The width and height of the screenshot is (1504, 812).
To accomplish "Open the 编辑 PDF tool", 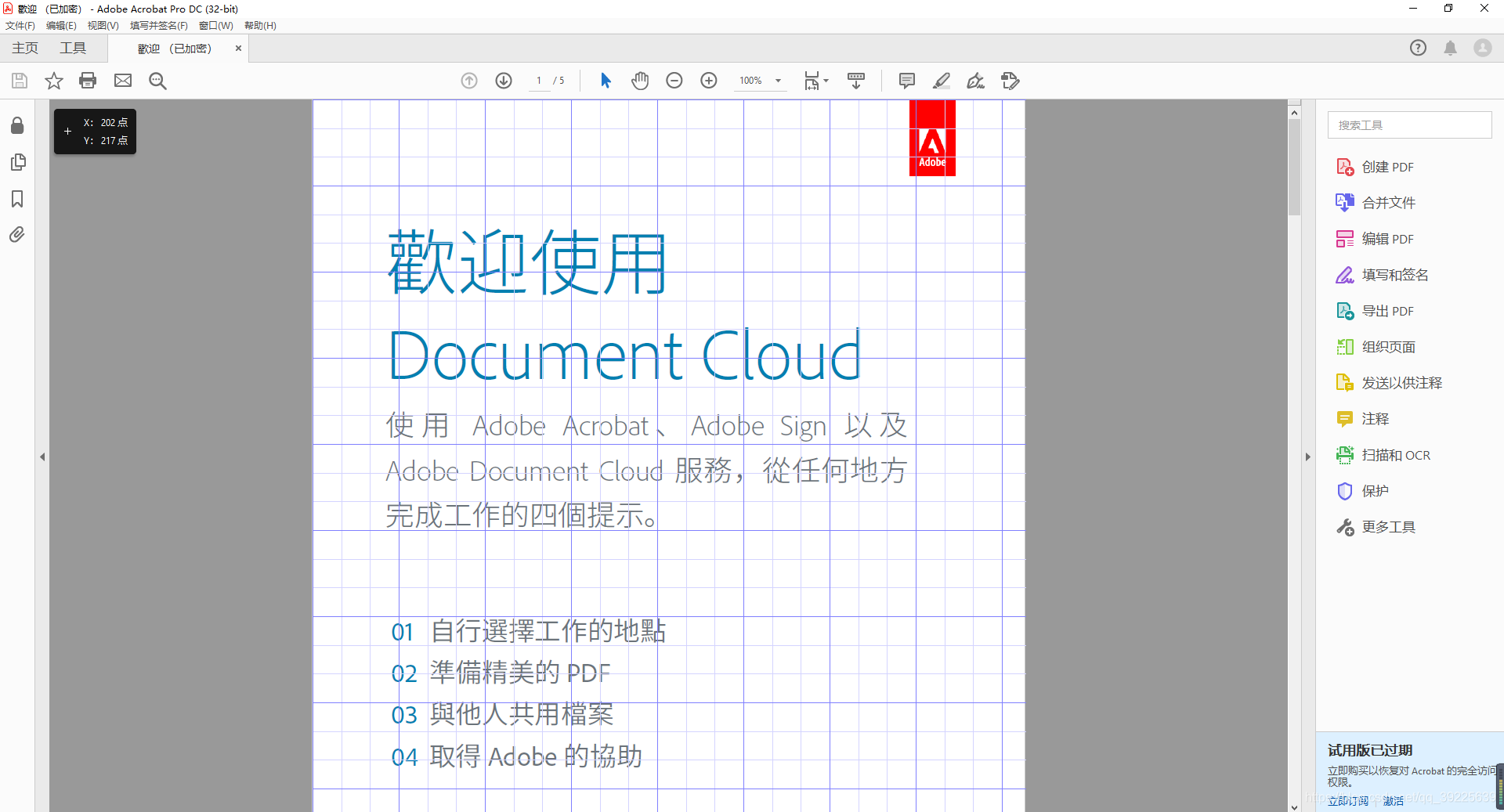I will [x=1375, y=239].
